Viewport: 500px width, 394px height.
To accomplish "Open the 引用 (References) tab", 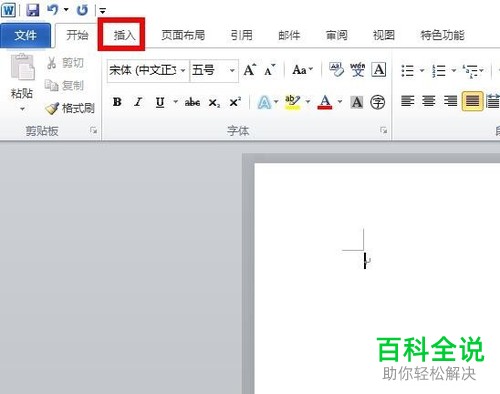I will (x=242, y=35).
